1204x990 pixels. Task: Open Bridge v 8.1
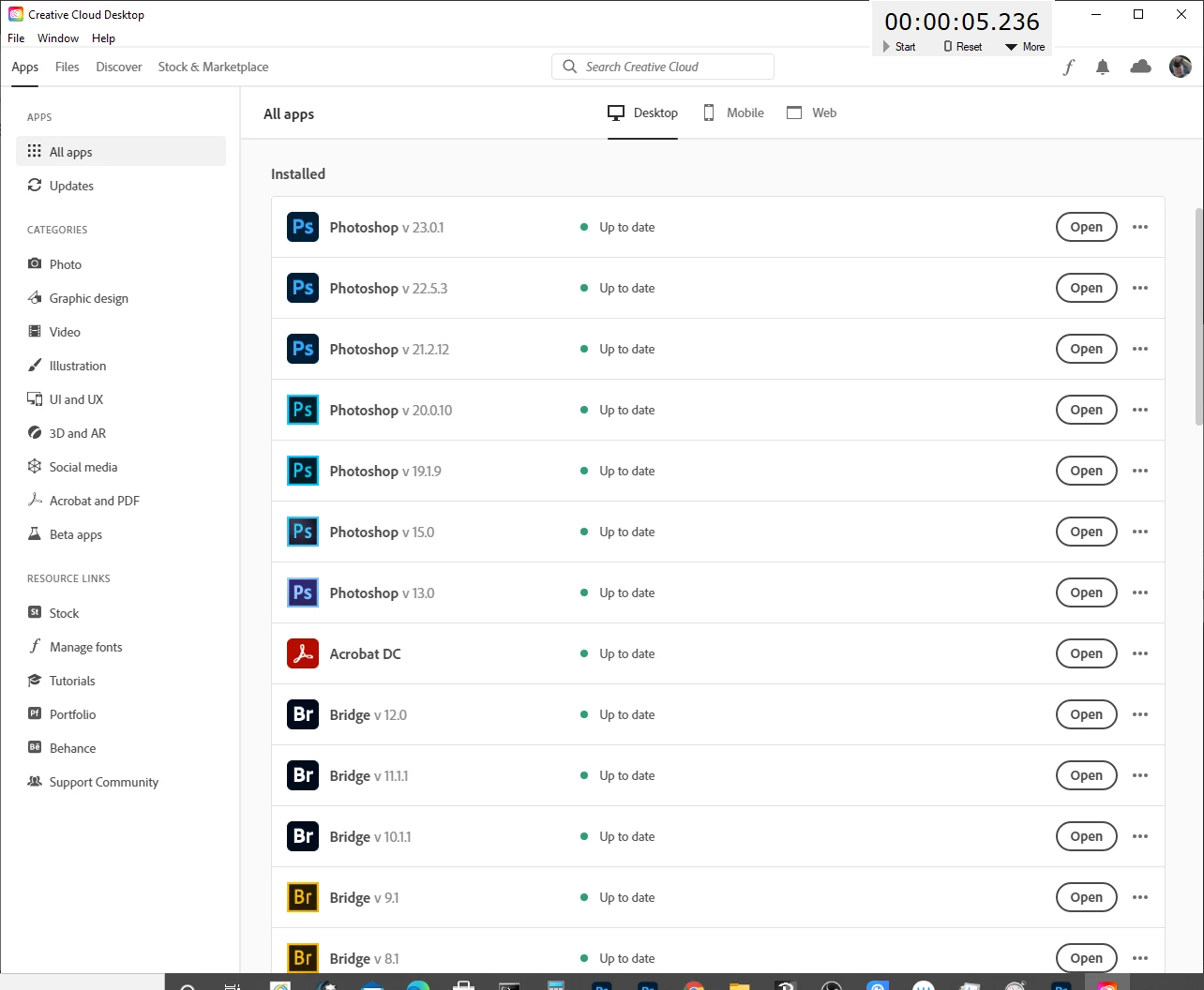[1086, 958]
